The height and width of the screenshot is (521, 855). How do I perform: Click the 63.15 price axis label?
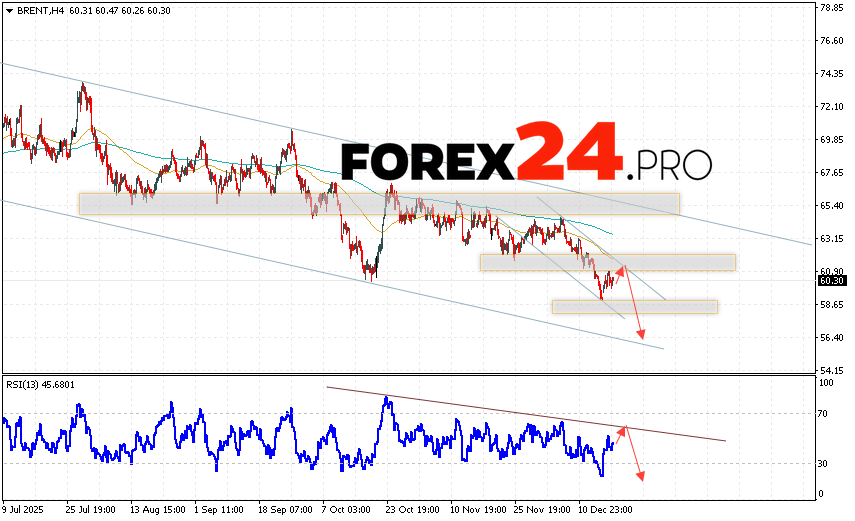pyautogui.click(x=832, y=238)
